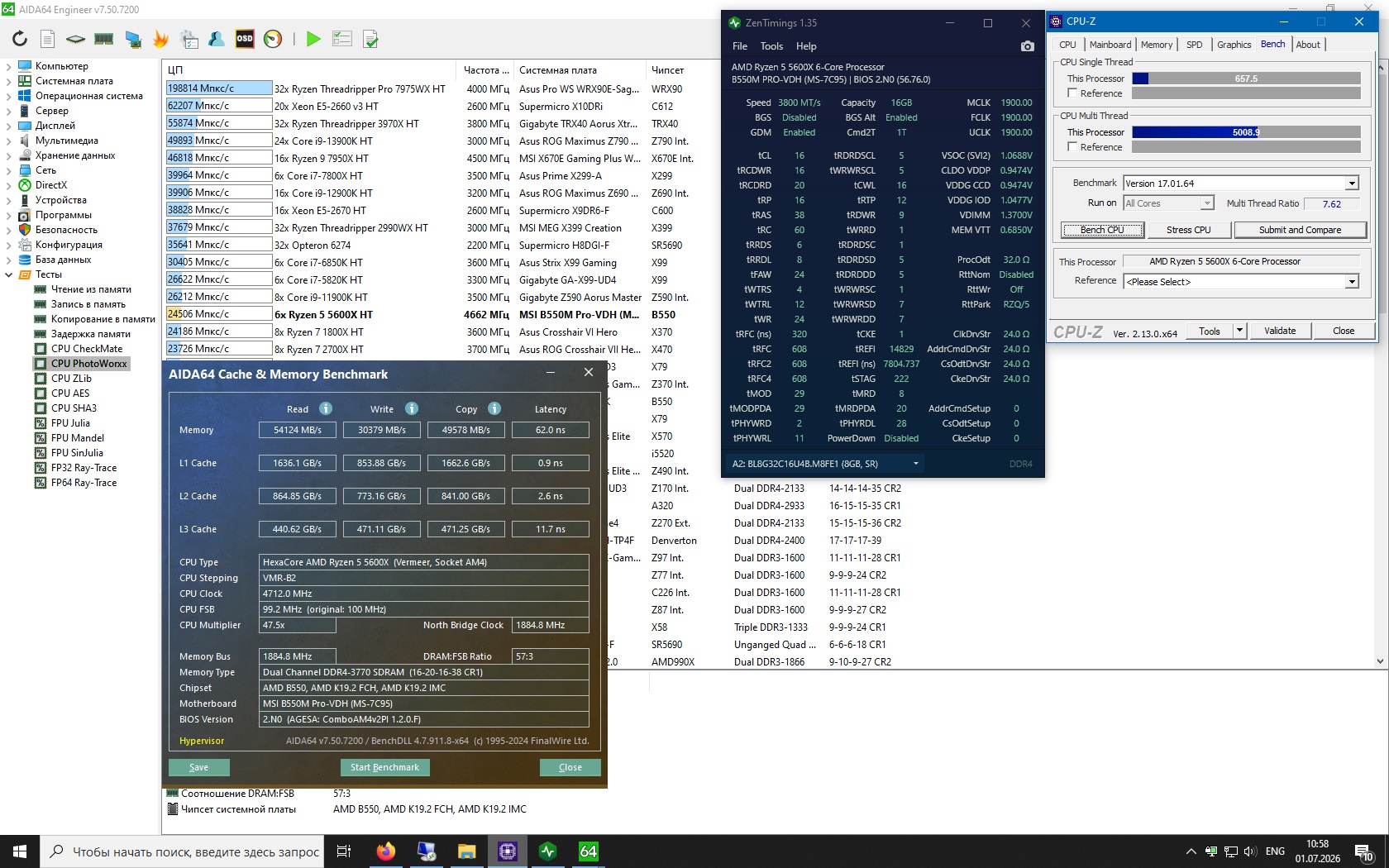1389x868 pixels.
Task: Open the CPU-Z Tools dropdown arrow
Action: tap(1239, 331)
